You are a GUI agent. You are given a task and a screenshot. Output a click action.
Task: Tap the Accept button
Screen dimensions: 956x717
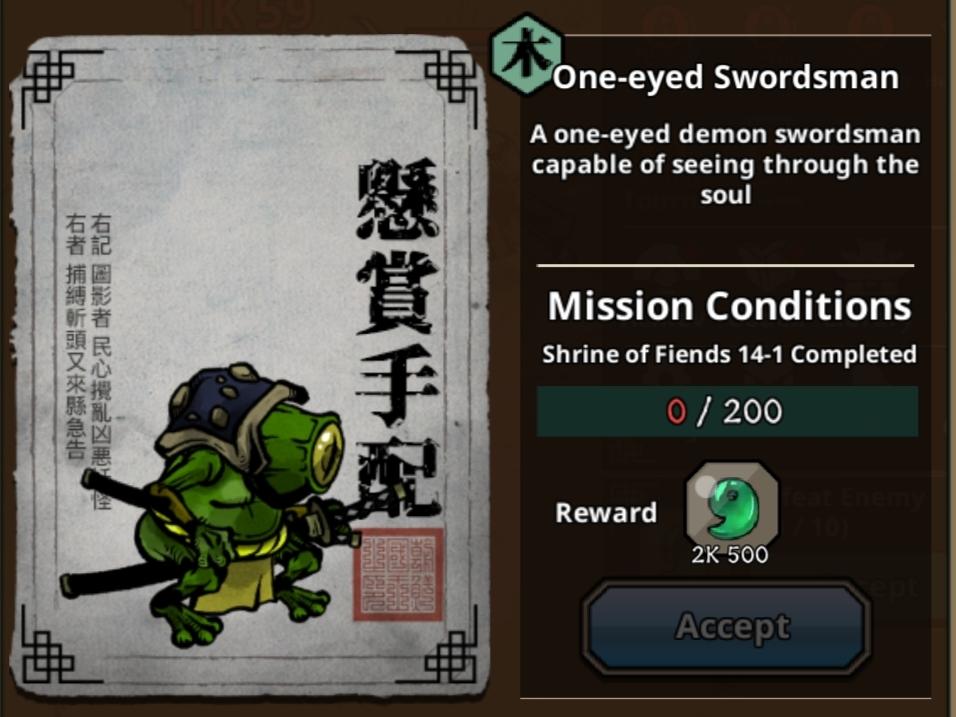point(725,627)
